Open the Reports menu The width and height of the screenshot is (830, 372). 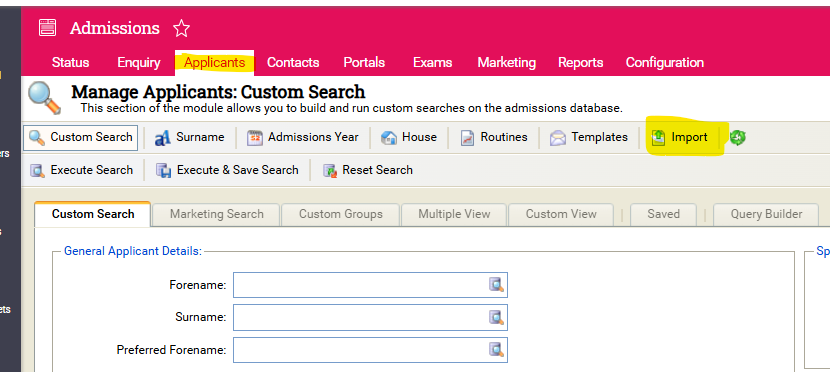(581, 62)
